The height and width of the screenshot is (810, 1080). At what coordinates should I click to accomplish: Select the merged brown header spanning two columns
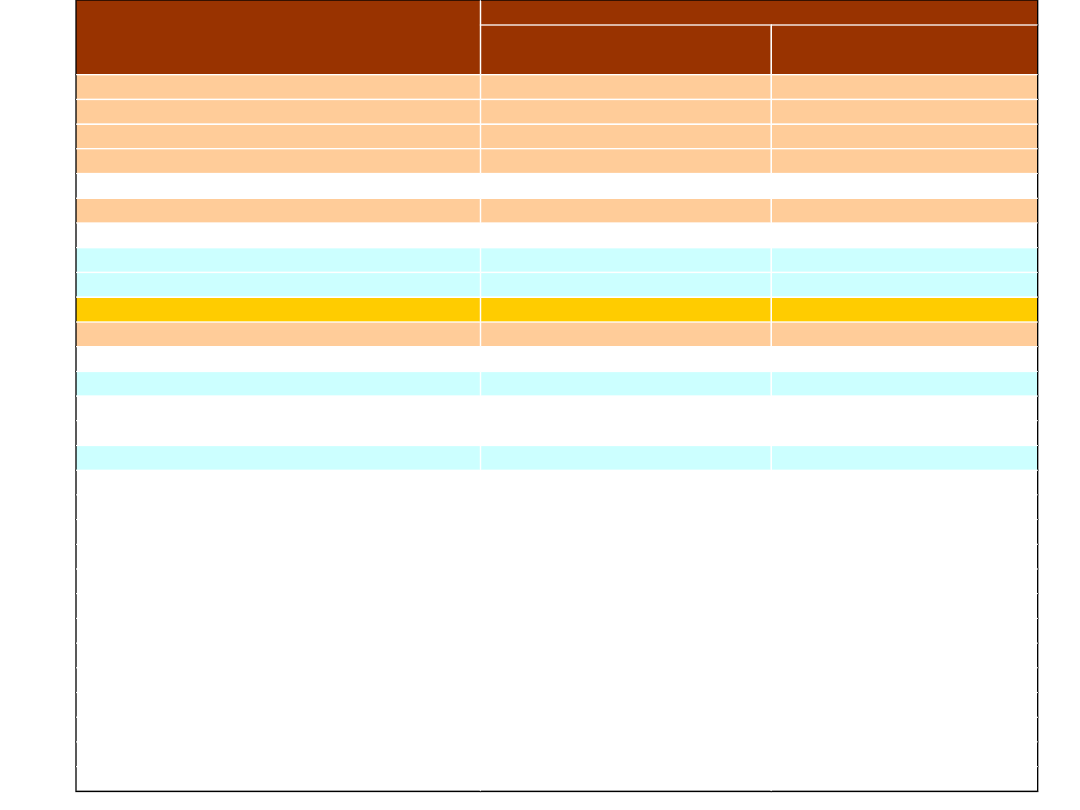758,12
